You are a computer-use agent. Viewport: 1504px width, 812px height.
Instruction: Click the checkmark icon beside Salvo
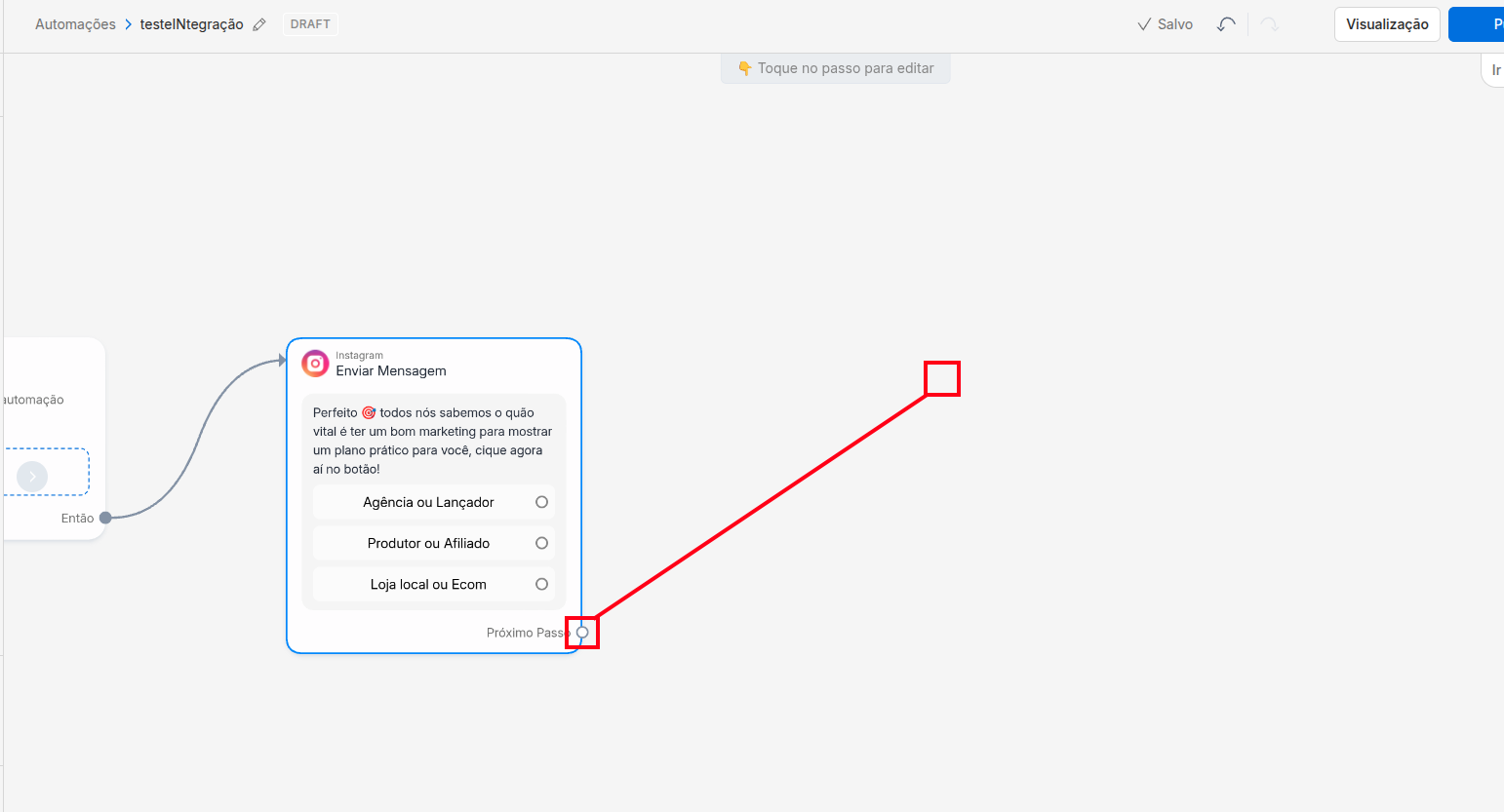1144,24
